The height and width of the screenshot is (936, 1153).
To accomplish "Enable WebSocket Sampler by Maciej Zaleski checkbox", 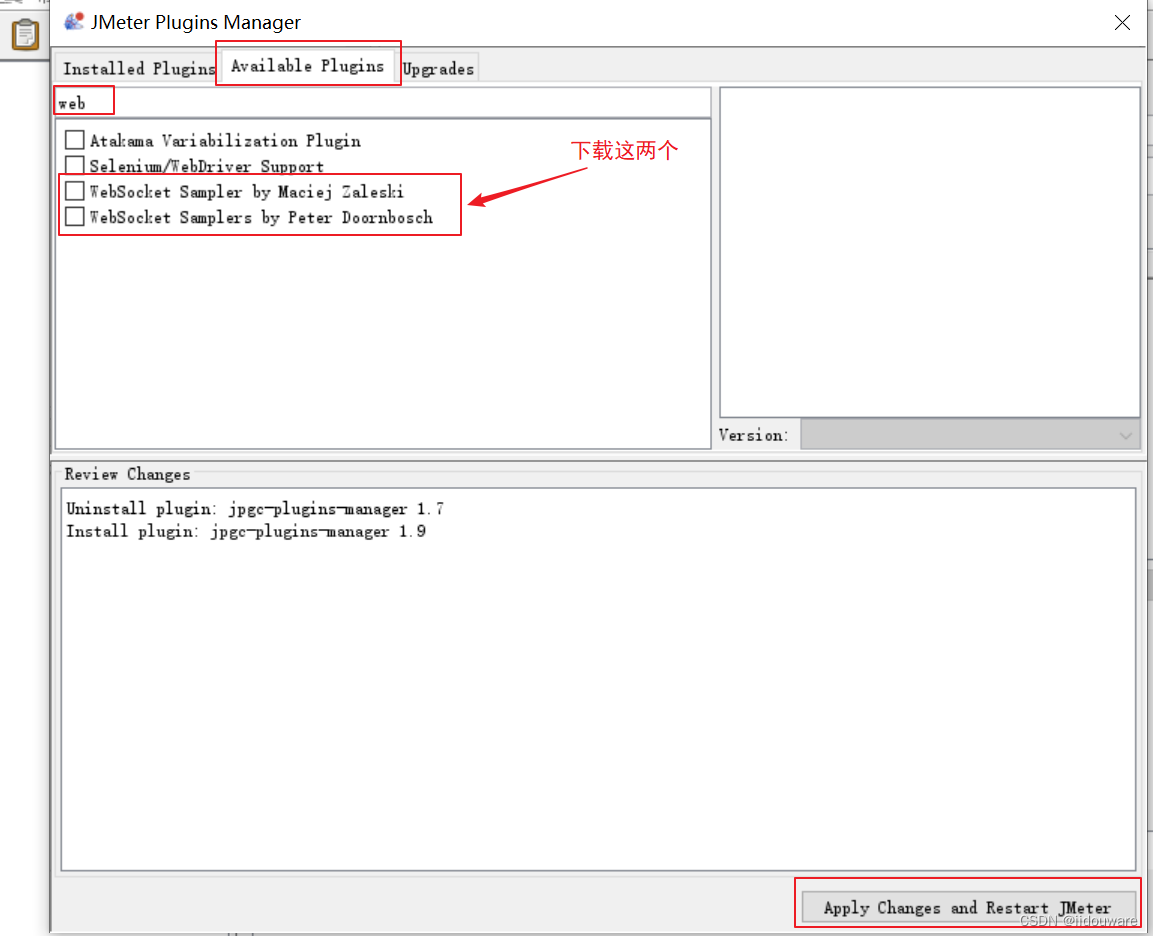I will pyautogui.click(x=75, y=191).
